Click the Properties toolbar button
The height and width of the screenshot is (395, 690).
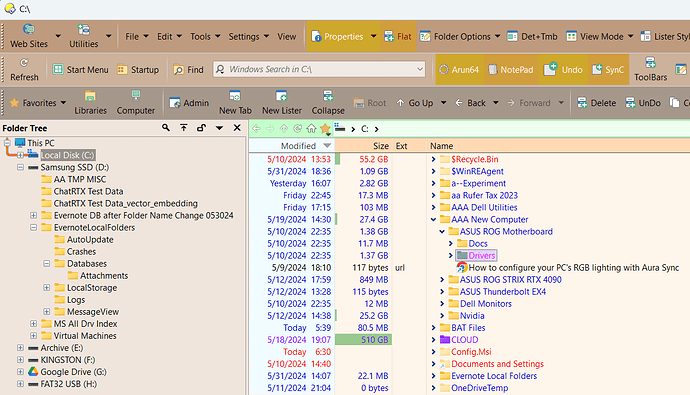coord(337,37)
